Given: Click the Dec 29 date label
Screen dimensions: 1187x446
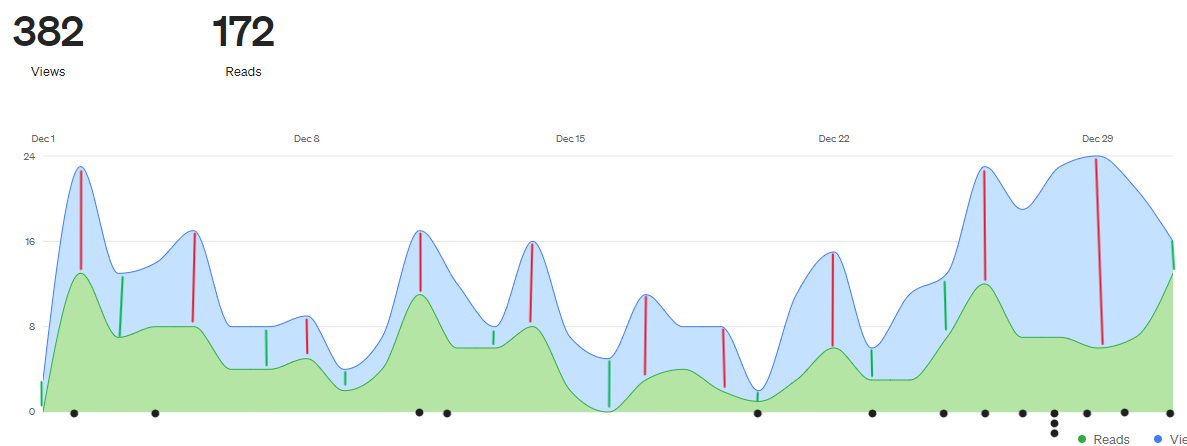Looking at the screenshot, I should click(x=1097, y=139).
